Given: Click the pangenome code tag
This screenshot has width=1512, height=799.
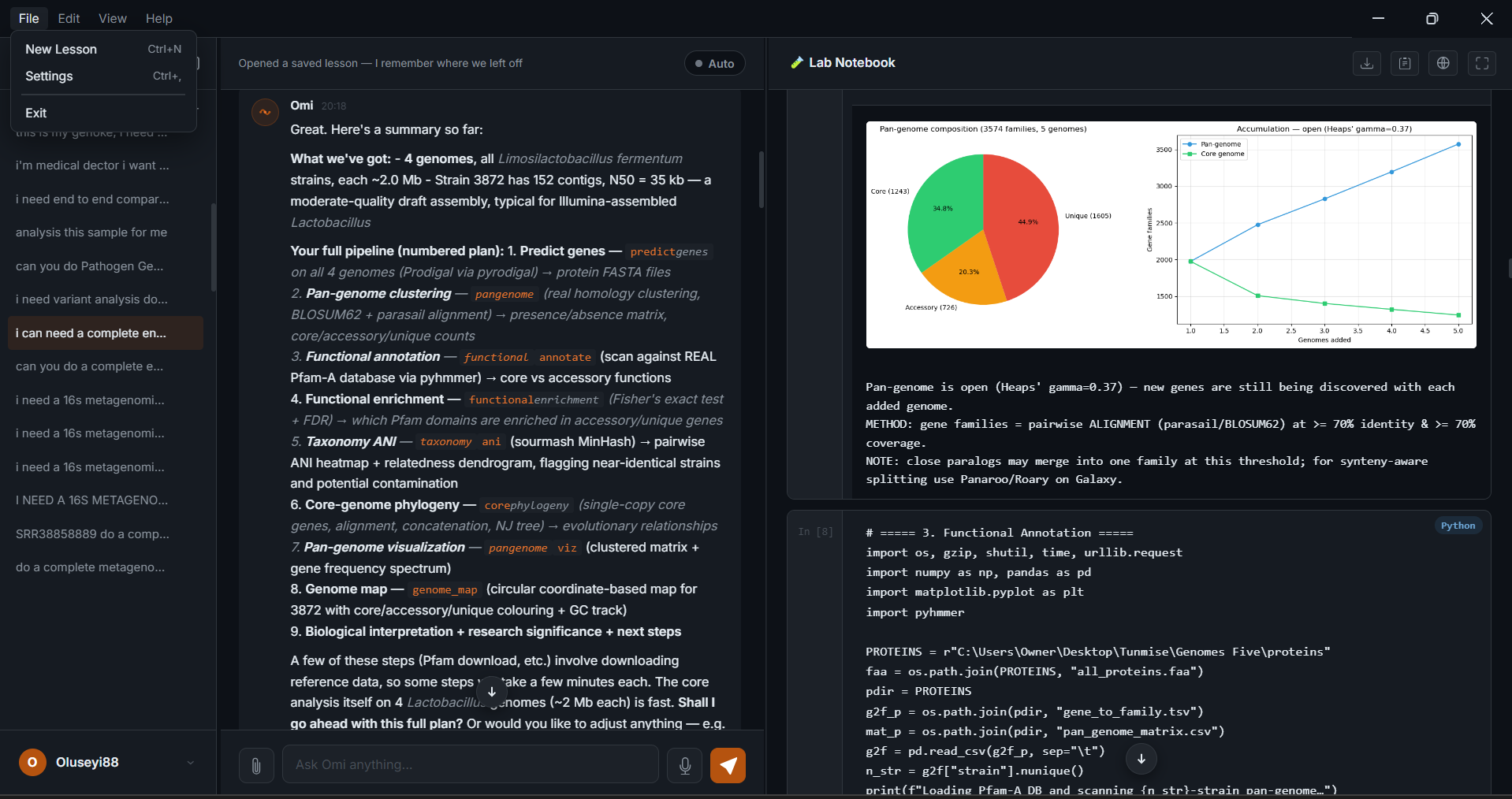Looking at the screenshot, I should [x=505, y=294].
